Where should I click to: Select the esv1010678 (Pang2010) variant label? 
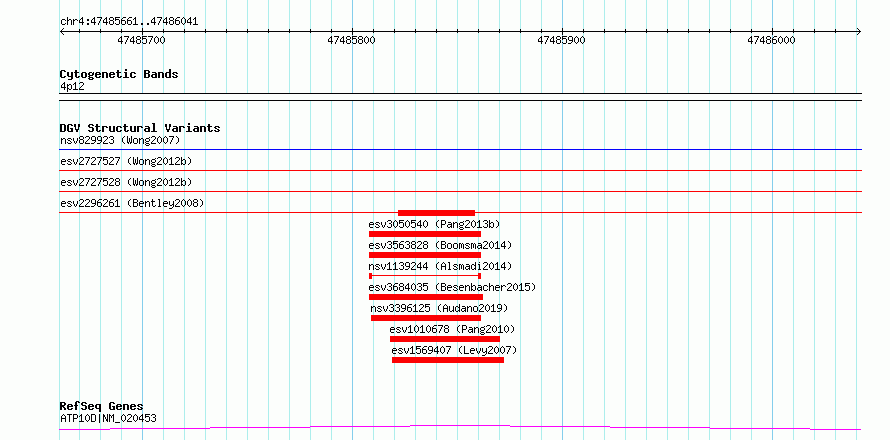tap(452, 329)
